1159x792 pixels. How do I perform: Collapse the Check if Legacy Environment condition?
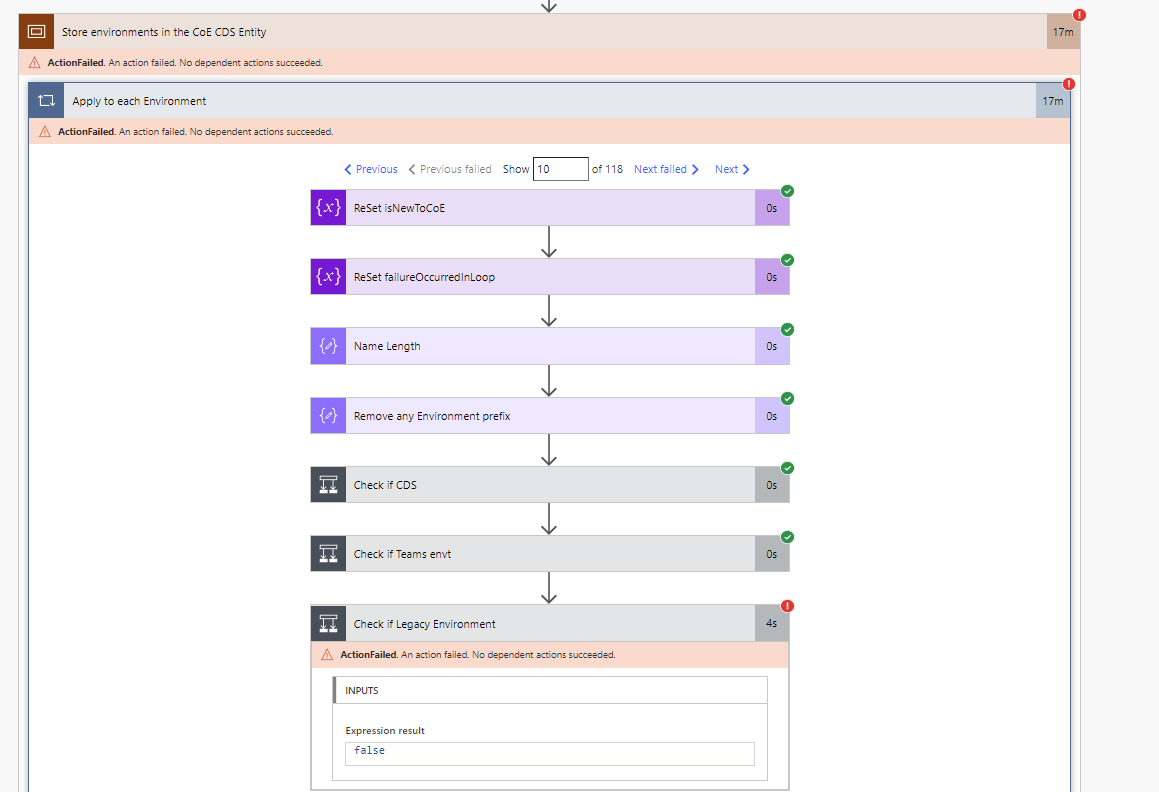(550, 623)
